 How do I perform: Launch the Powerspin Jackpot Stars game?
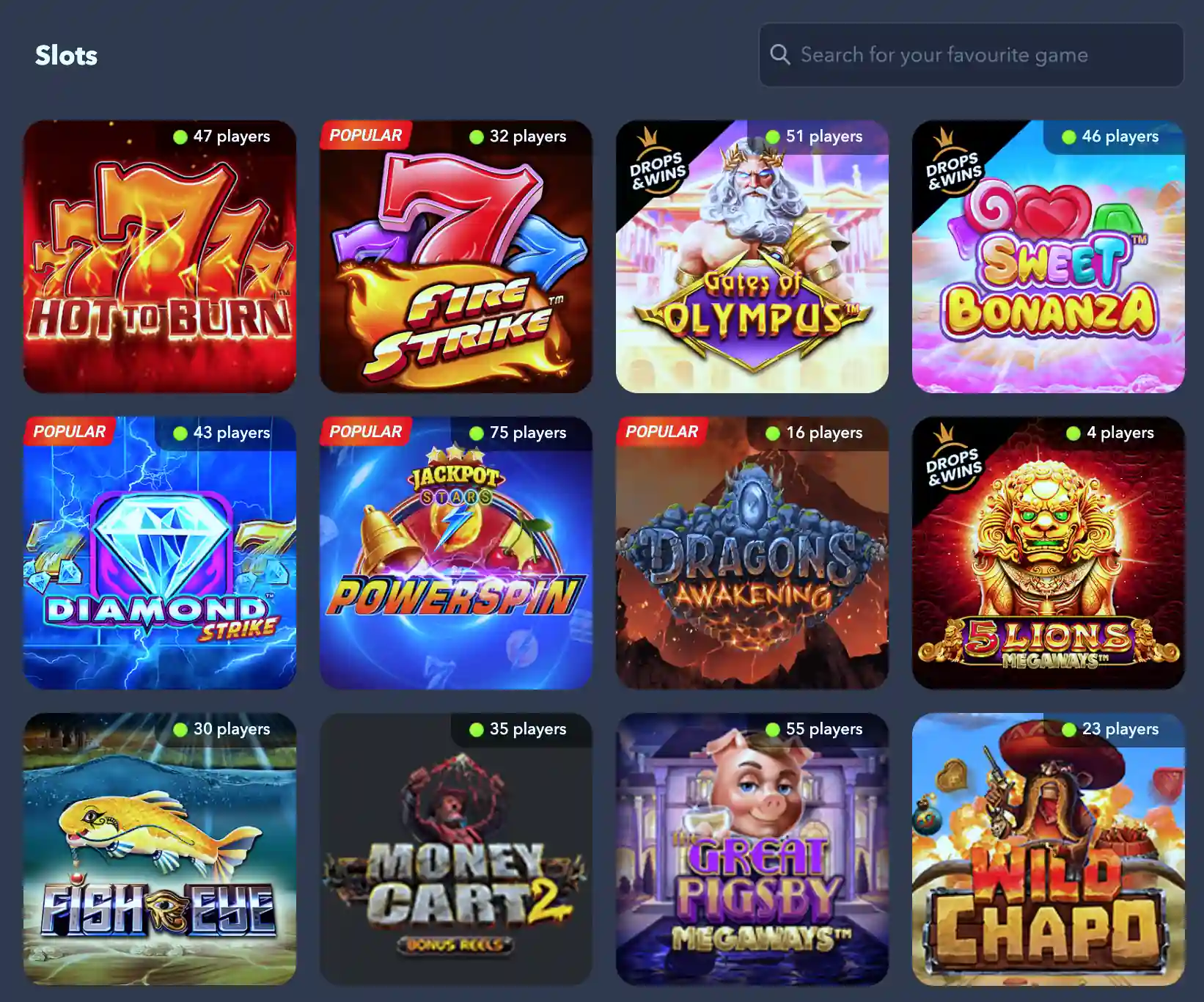(456, 553)
